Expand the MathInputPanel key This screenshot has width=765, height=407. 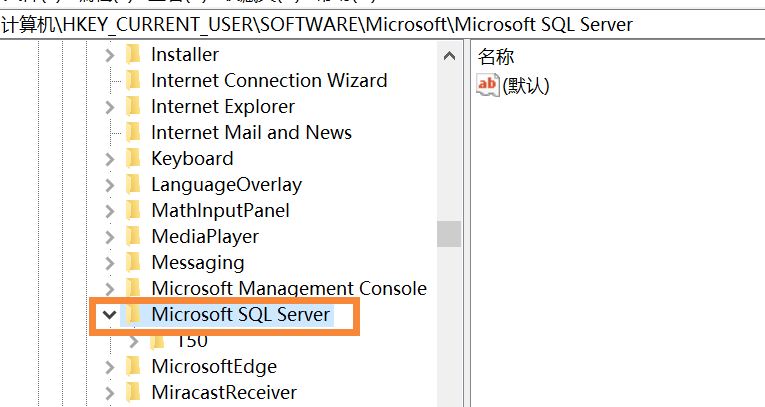click(x=110, y=211)
